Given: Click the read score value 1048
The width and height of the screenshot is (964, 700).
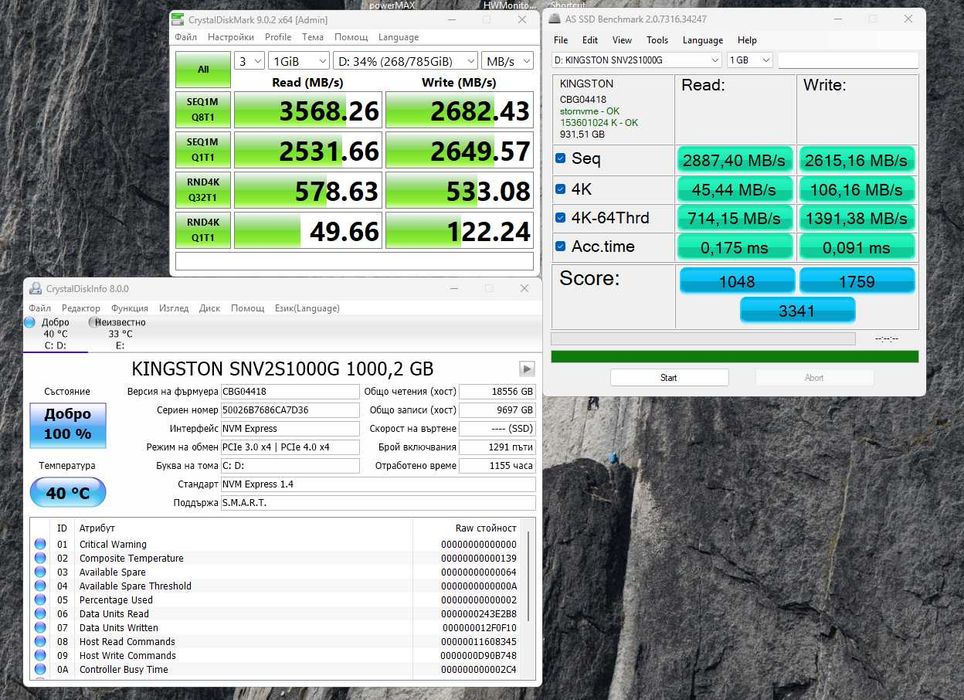Looking at the screenshot, I should (737, 281).
